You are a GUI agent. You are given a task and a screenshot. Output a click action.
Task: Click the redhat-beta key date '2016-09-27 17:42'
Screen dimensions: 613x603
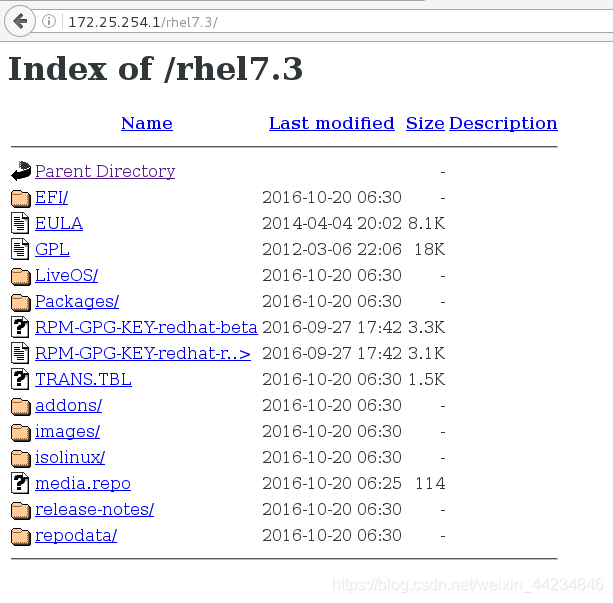(x=332, y=327)
